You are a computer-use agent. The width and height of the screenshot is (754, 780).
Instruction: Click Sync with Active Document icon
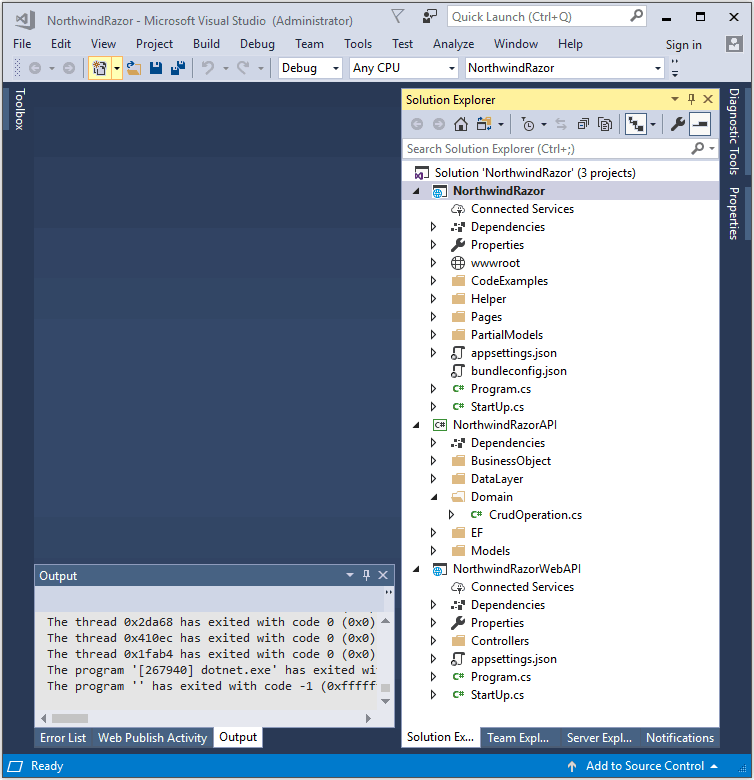pyautogui.click(x=561, y=124)
